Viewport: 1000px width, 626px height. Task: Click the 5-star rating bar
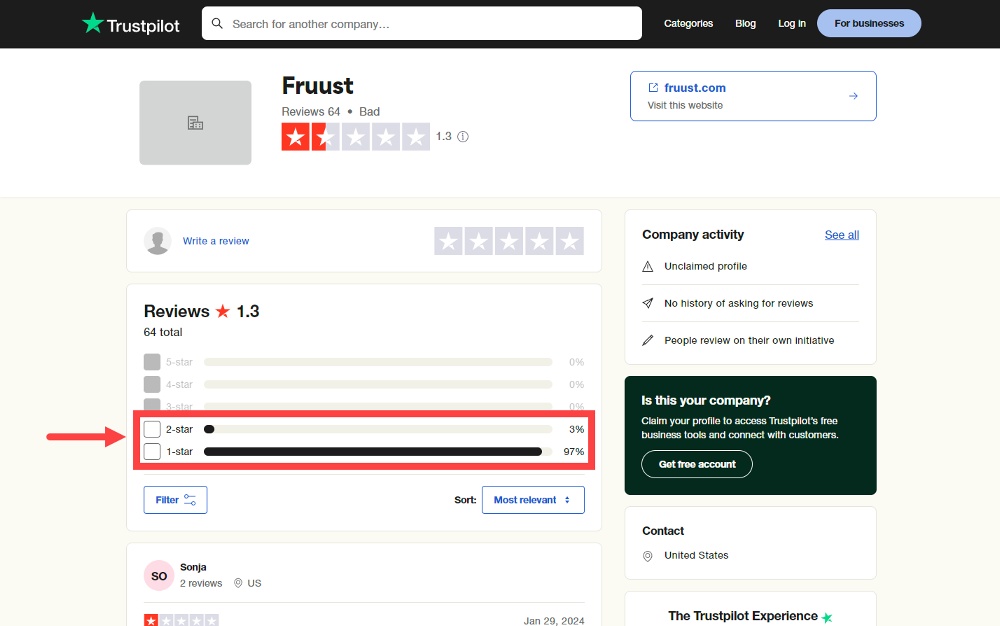coord(378,362)
